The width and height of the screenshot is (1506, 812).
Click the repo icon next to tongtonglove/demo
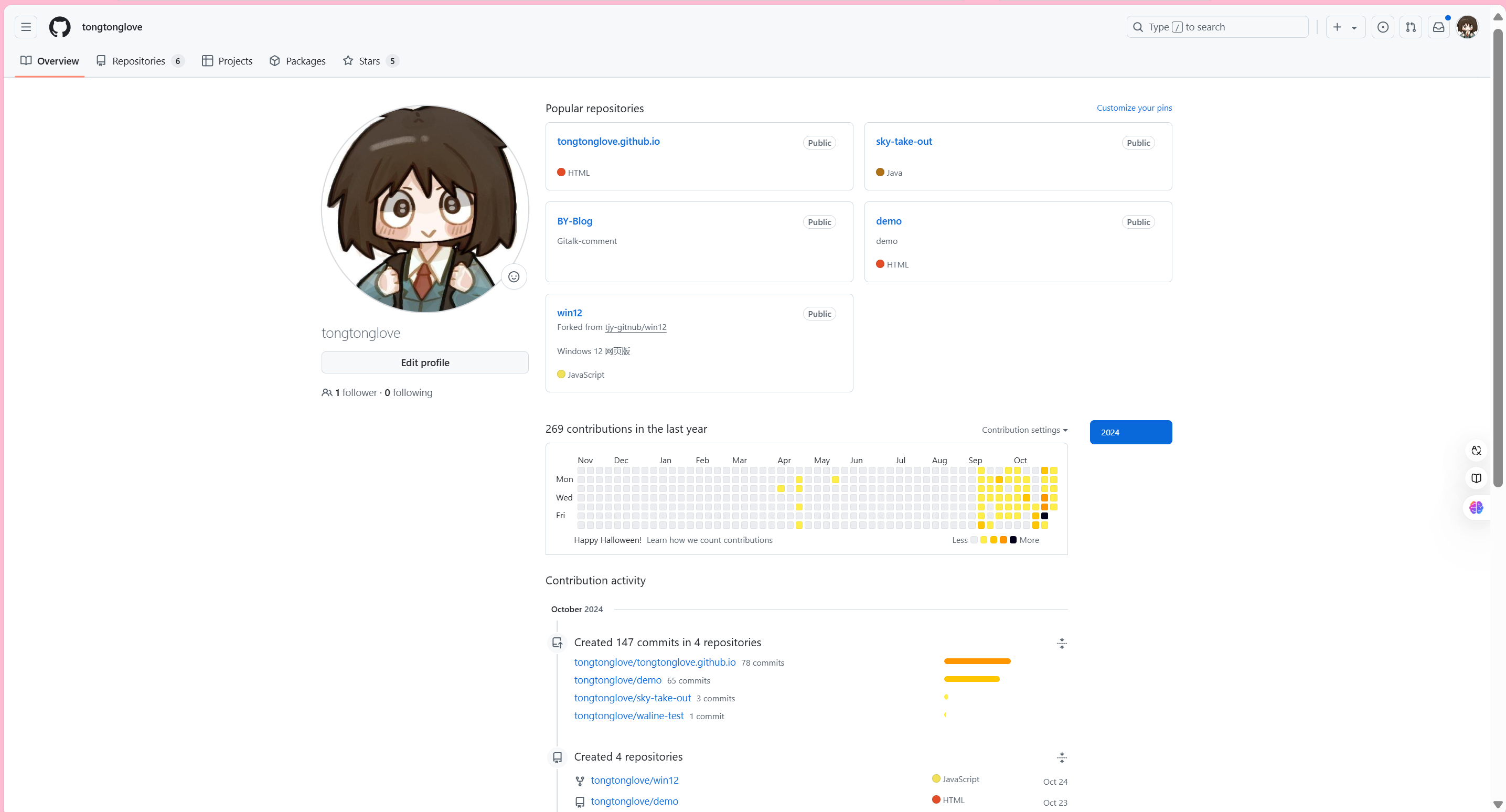(580, 802)
